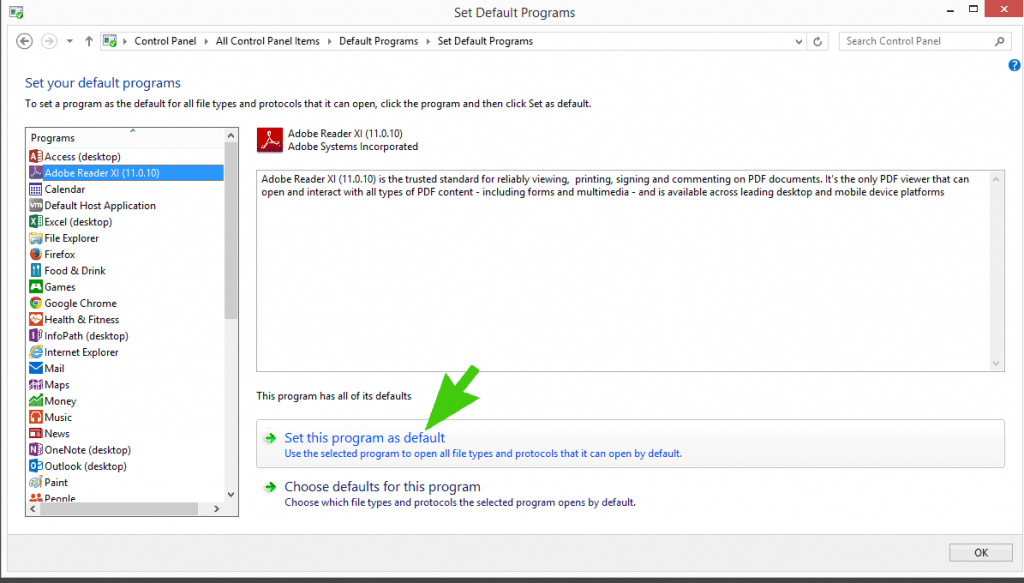Click the Access program icon in list
Image resolution: width=1024 pixels, height=583 pixels.
pyautogui.click(x=36, y=157)
